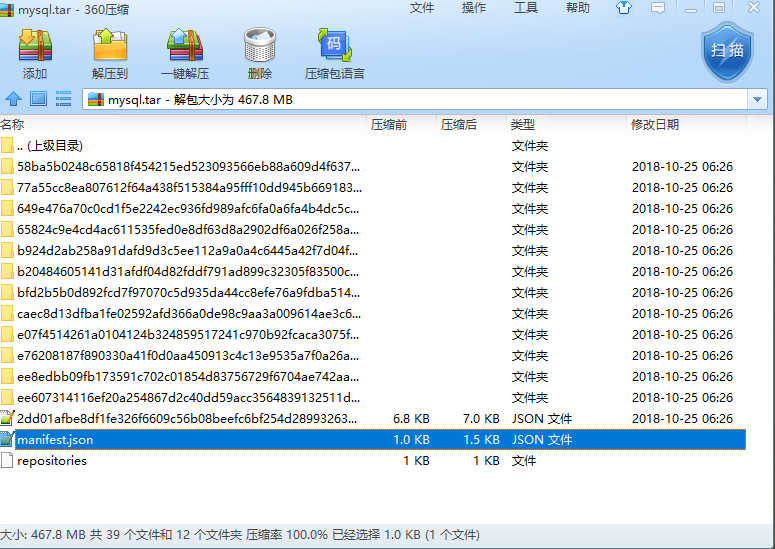The height and width of the screenshot is (549, 775).
Task: Select the manifest.json file row
Action: pos(373,440)
